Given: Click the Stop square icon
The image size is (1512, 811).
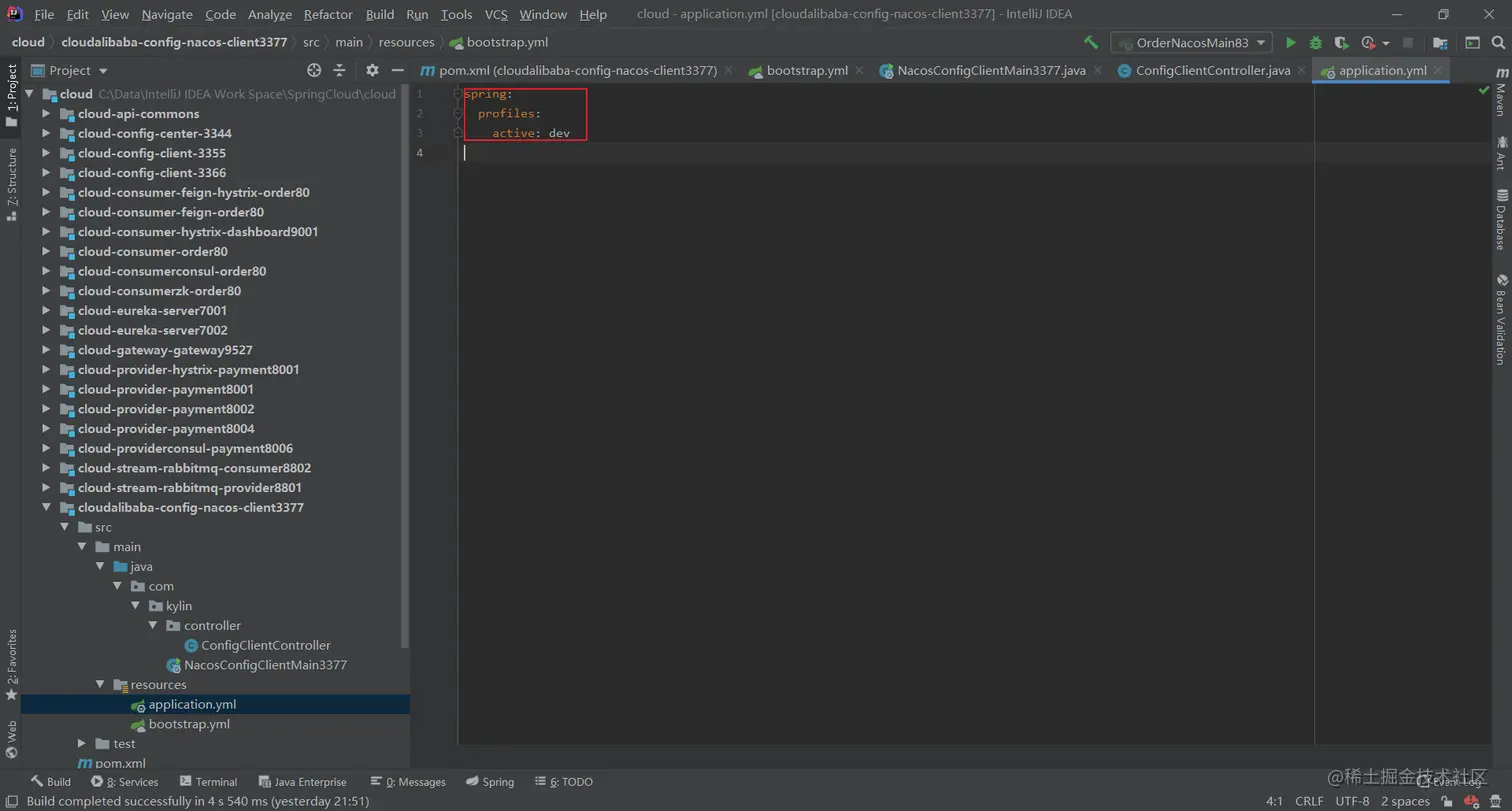Looking at the screenshot, I should point(1408,43).
